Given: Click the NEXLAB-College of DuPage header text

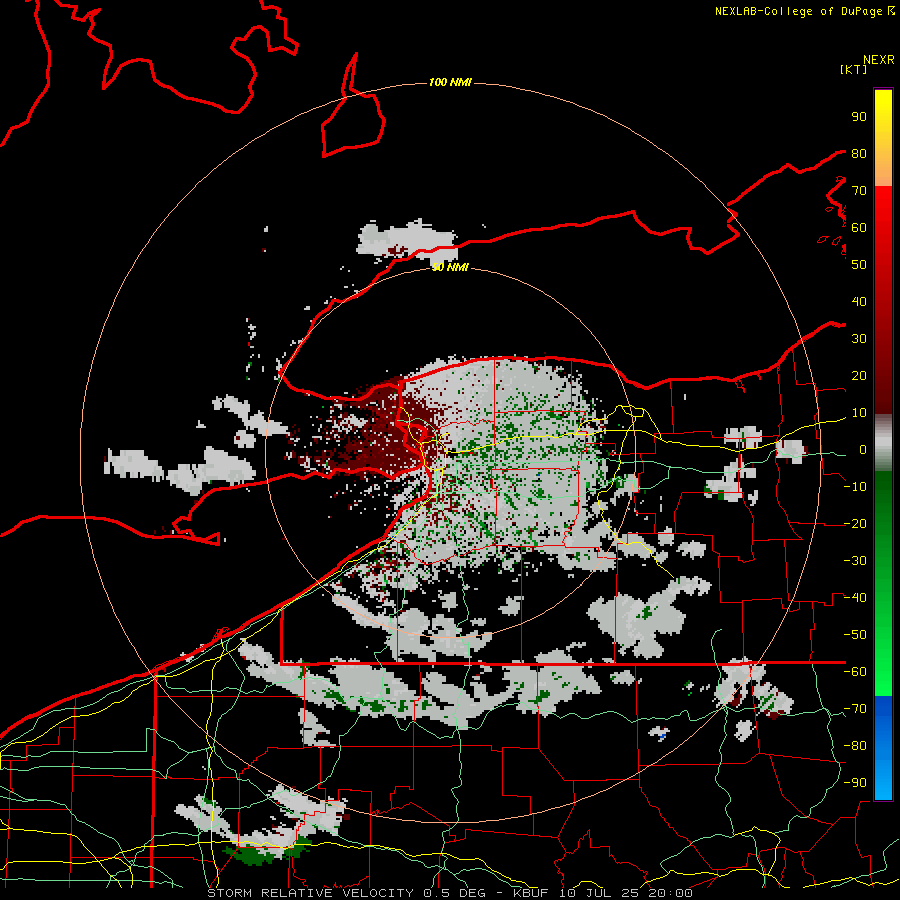Looking at the screenshot, I should [800, 11].
